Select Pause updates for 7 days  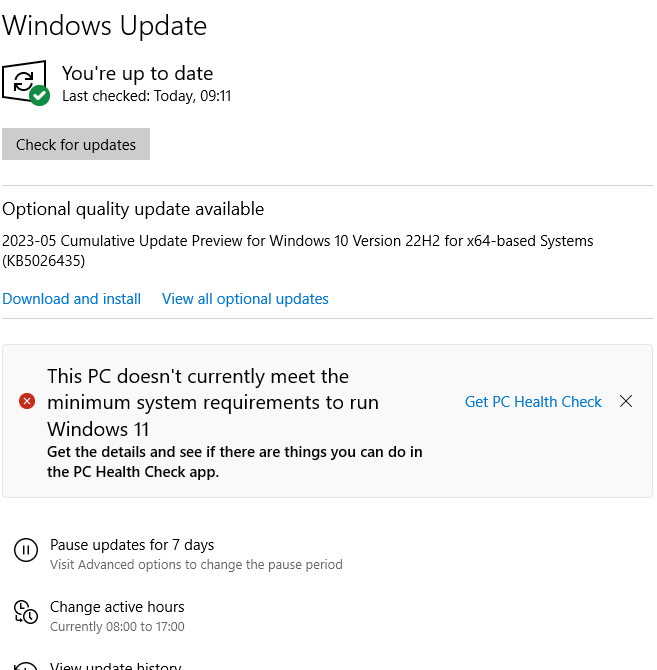pyautogui.click(x=132, y=545)
